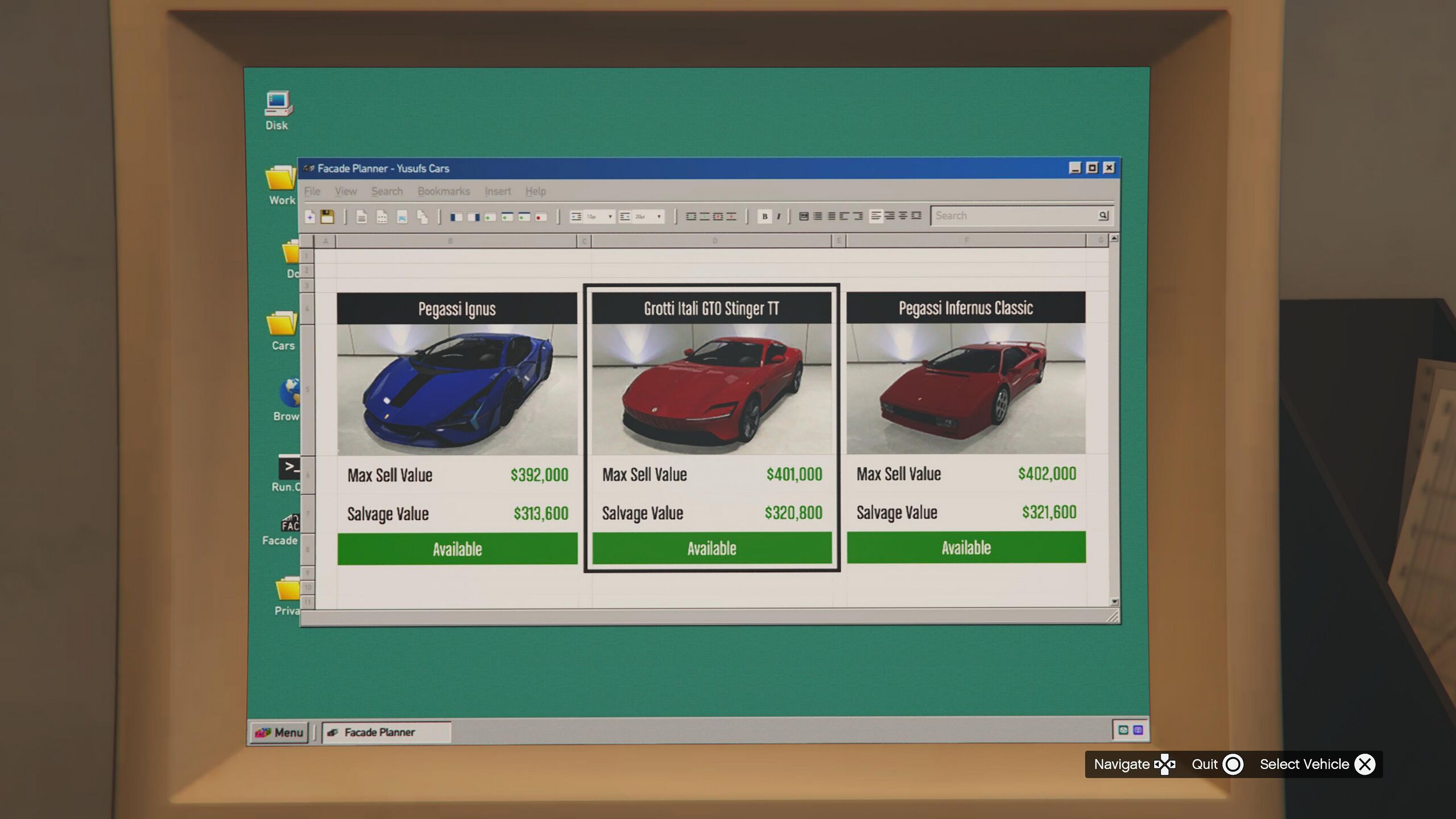
Task: Select the Grotti Itali GTO Stinger TT thumbnail
Action: click(712, 389)
